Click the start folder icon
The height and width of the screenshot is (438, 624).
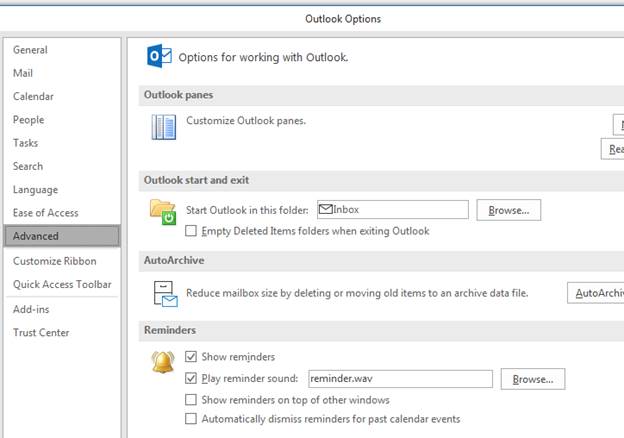pos(163,212)
